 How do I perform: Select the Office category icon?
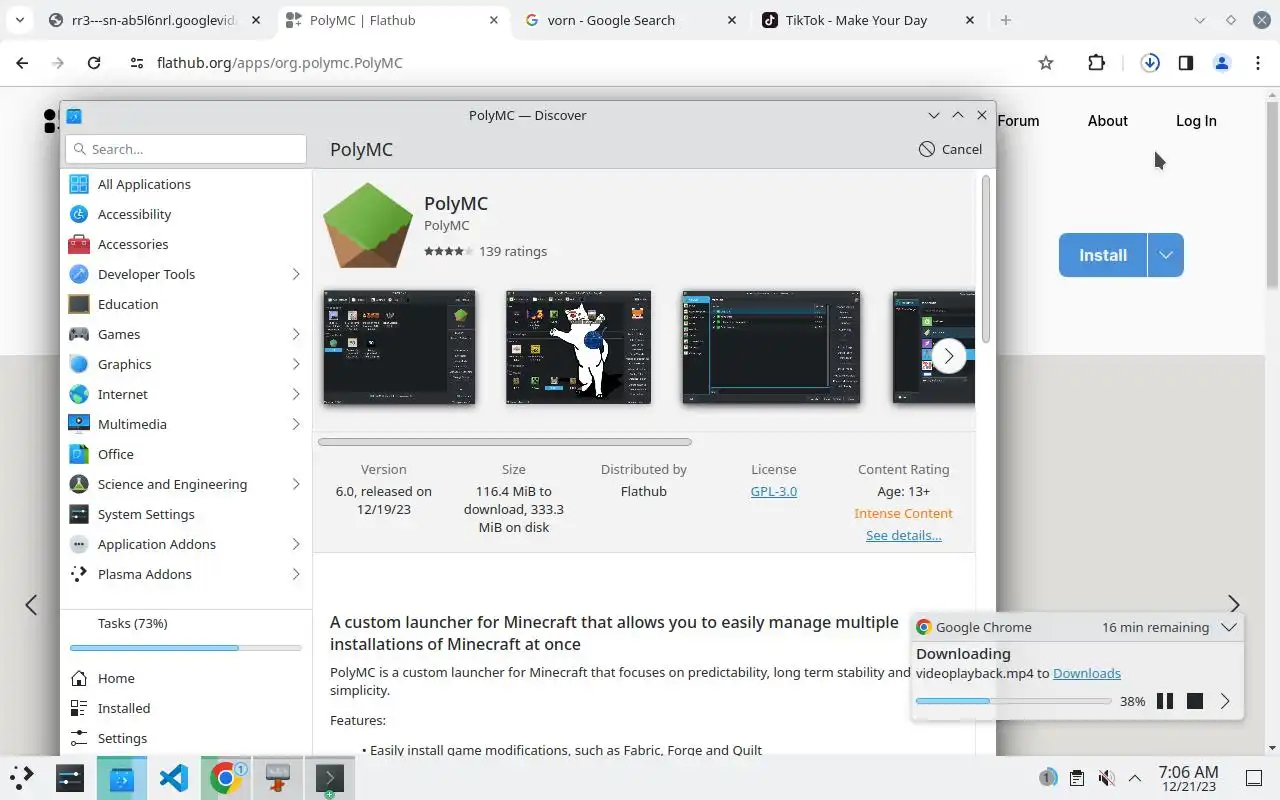[79, 454]
